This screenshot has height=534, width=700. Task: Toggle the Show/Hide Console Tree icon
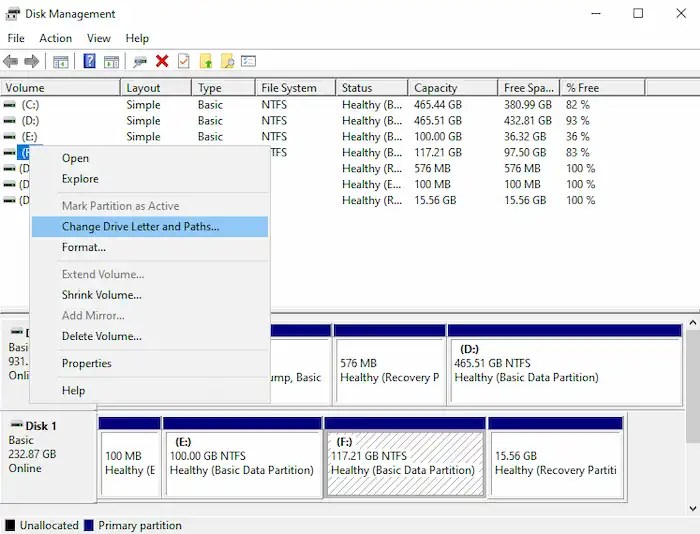[60, 62]
